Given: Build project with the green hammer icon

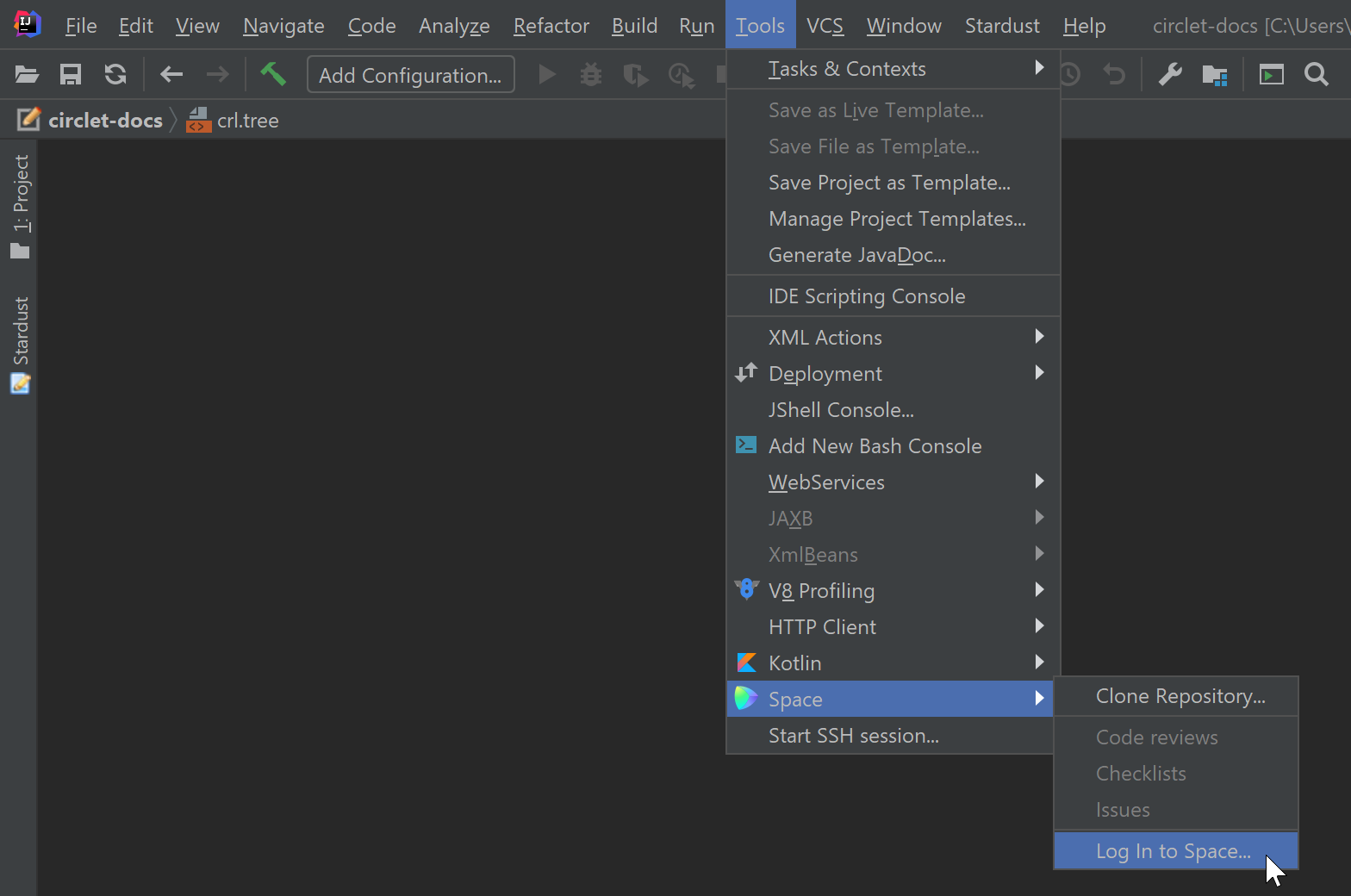Looking at the screenshot, I should [273, 74].
